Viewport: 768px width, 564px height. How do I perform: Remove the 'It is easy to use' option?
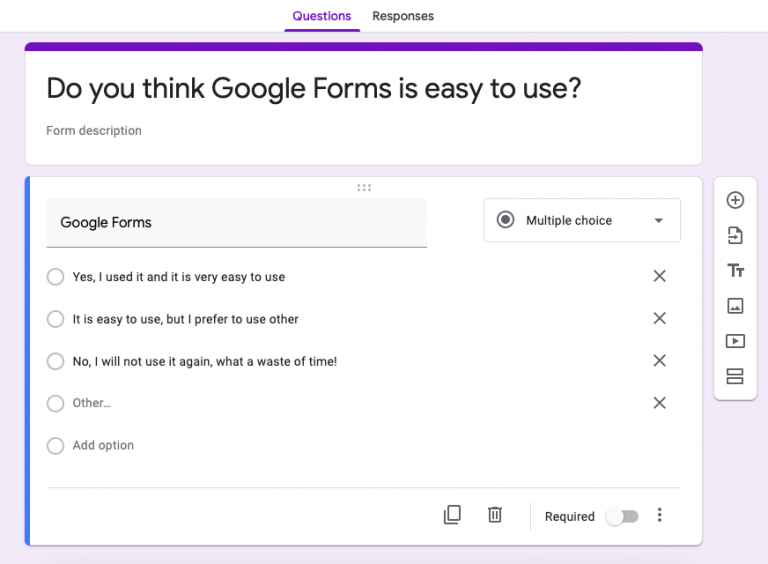pos(659,318)
